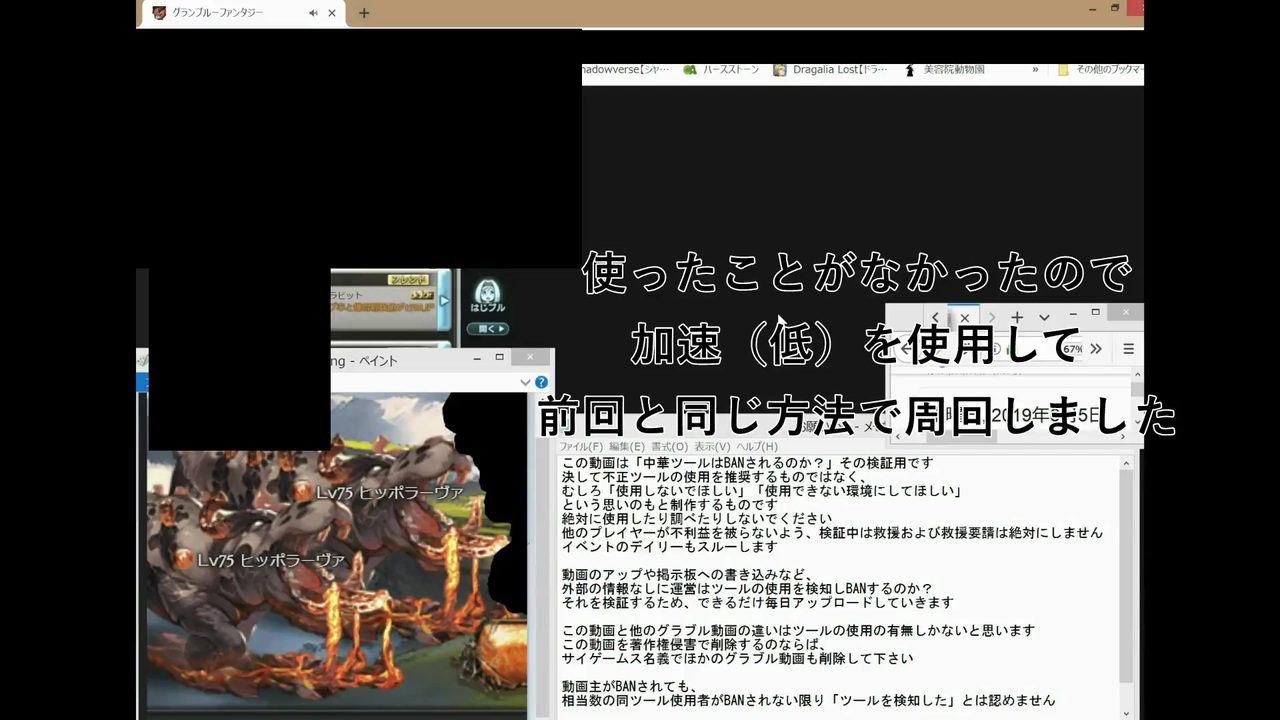The width and height of the screenshot is (1280, 720).
Task: Open the Shadowverse bookmark
Action: [626, 70]
